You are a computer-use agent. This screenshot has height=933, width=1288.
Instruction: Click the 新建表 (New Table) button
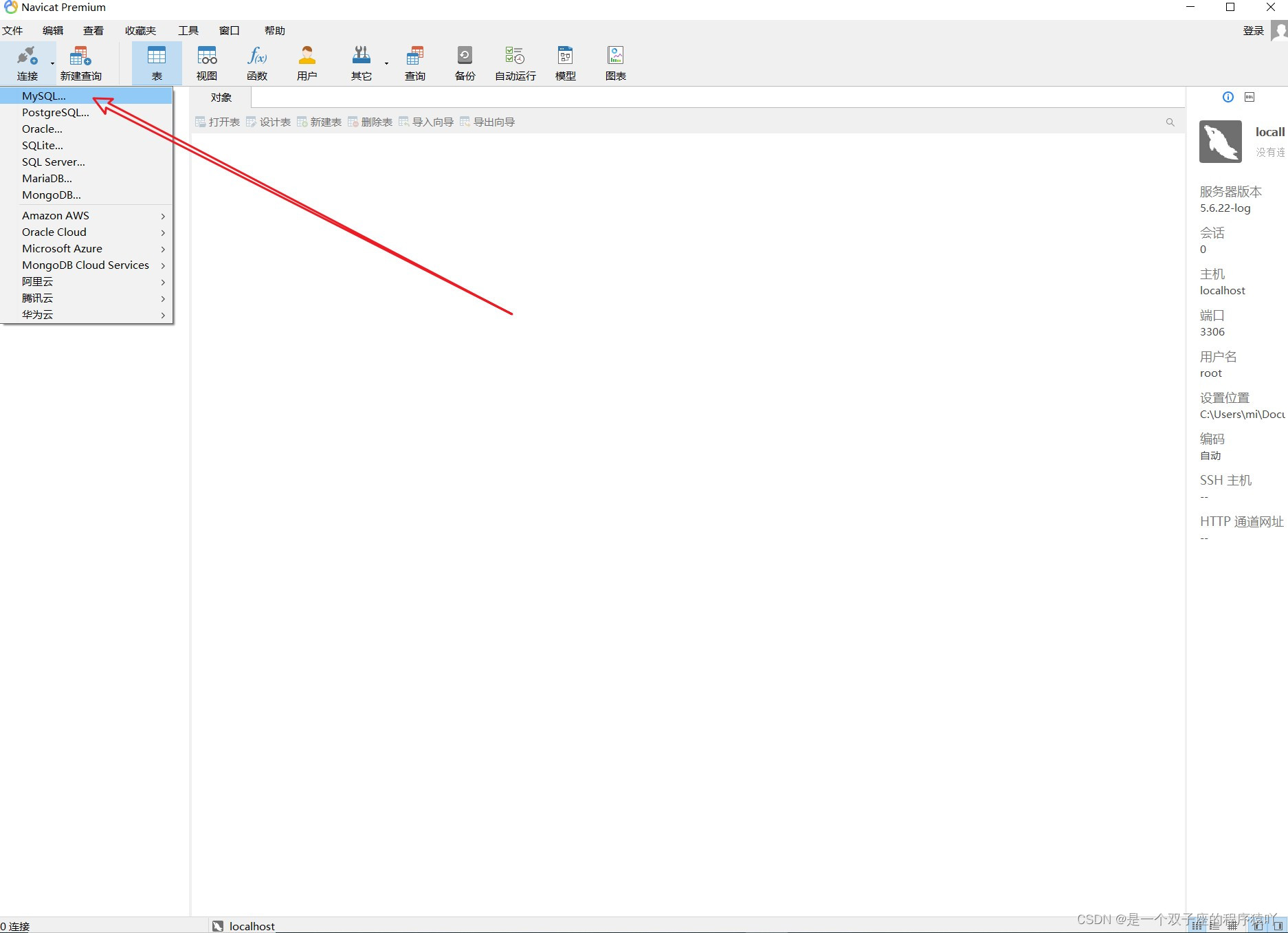pos(319,122)
